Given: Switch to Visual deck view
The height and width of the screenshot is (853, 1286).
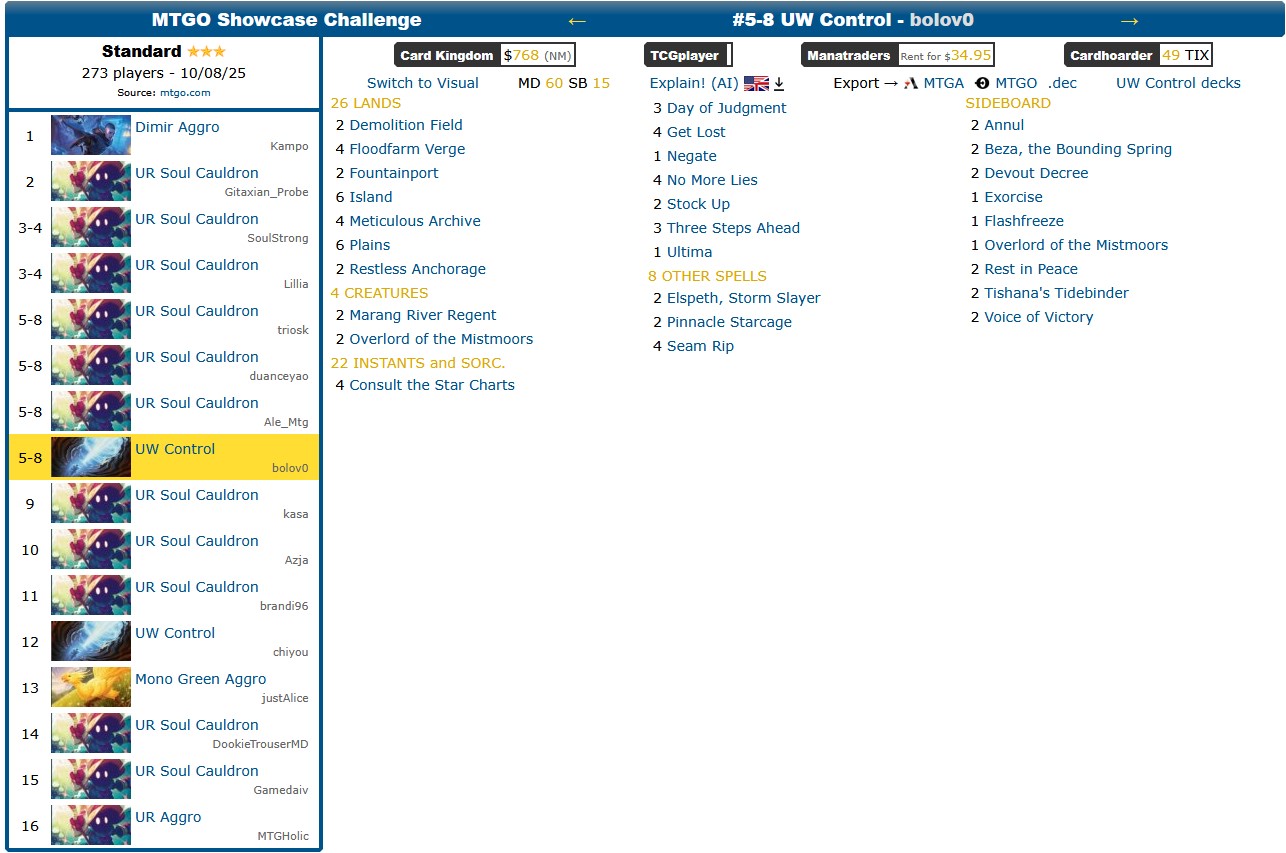Looking at the screenshot, I should click(423, 83).
